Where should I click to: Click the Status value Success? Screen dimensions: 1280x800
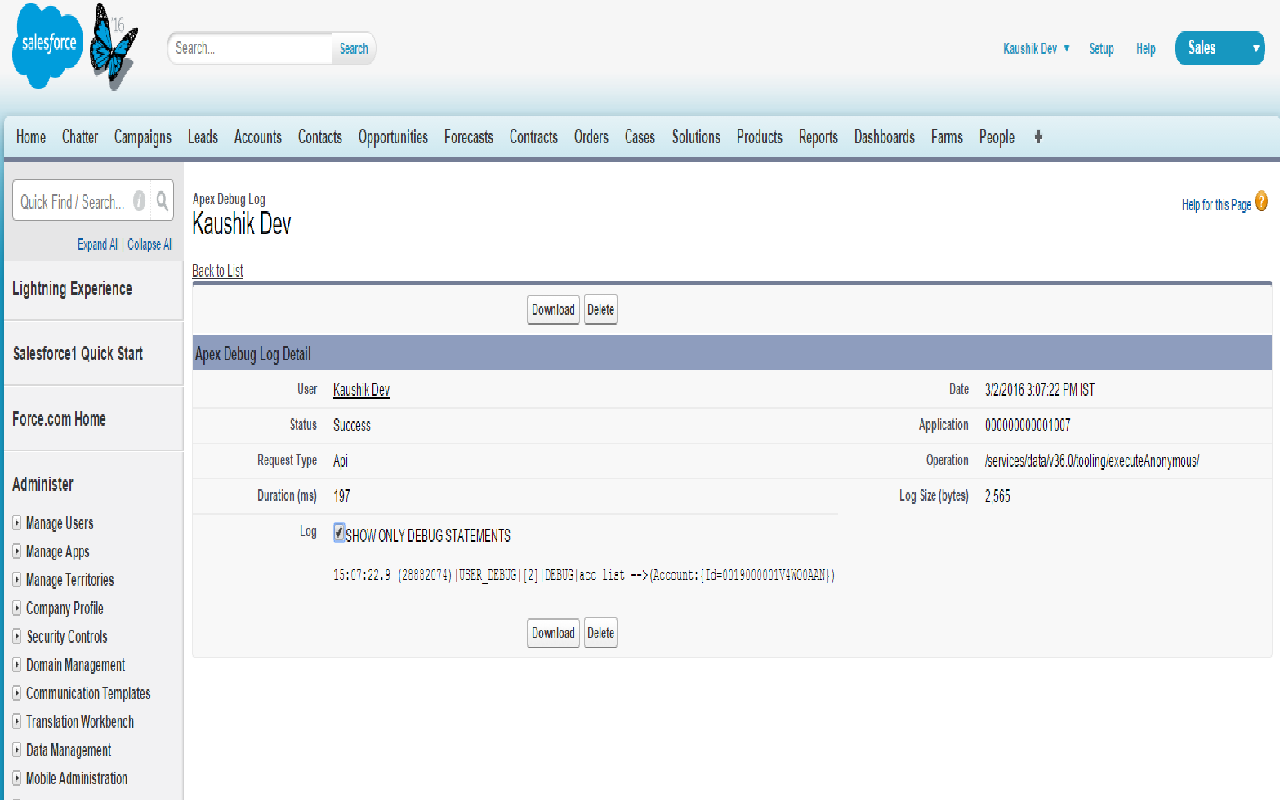click(352, 425)
